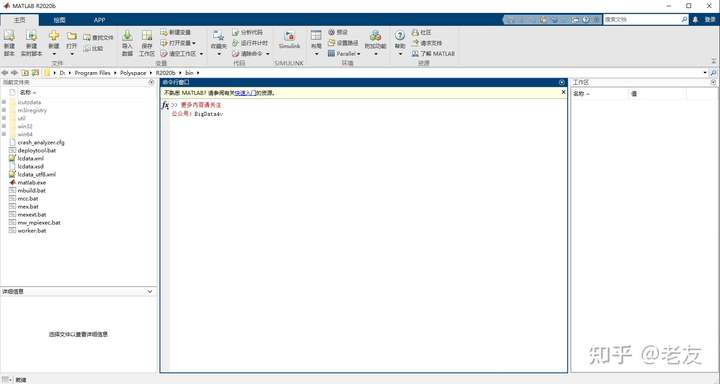Click Compare (比较) in the File group
Image resolution: width=720 pixels, height=384 pixels.
(93, 48)
